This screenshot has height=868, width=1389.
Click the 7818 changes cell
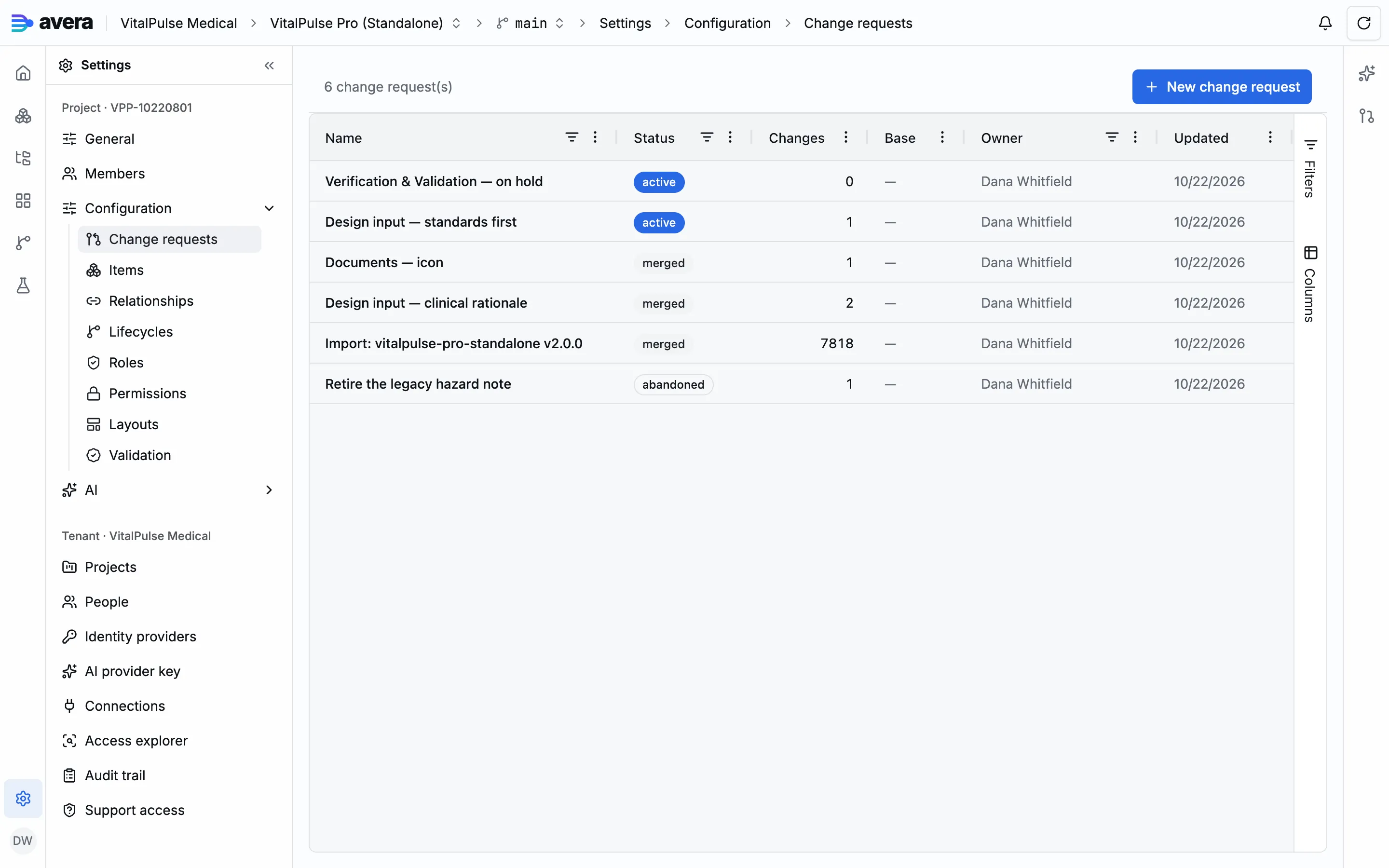pyautogui.click(x=836, y=343)
